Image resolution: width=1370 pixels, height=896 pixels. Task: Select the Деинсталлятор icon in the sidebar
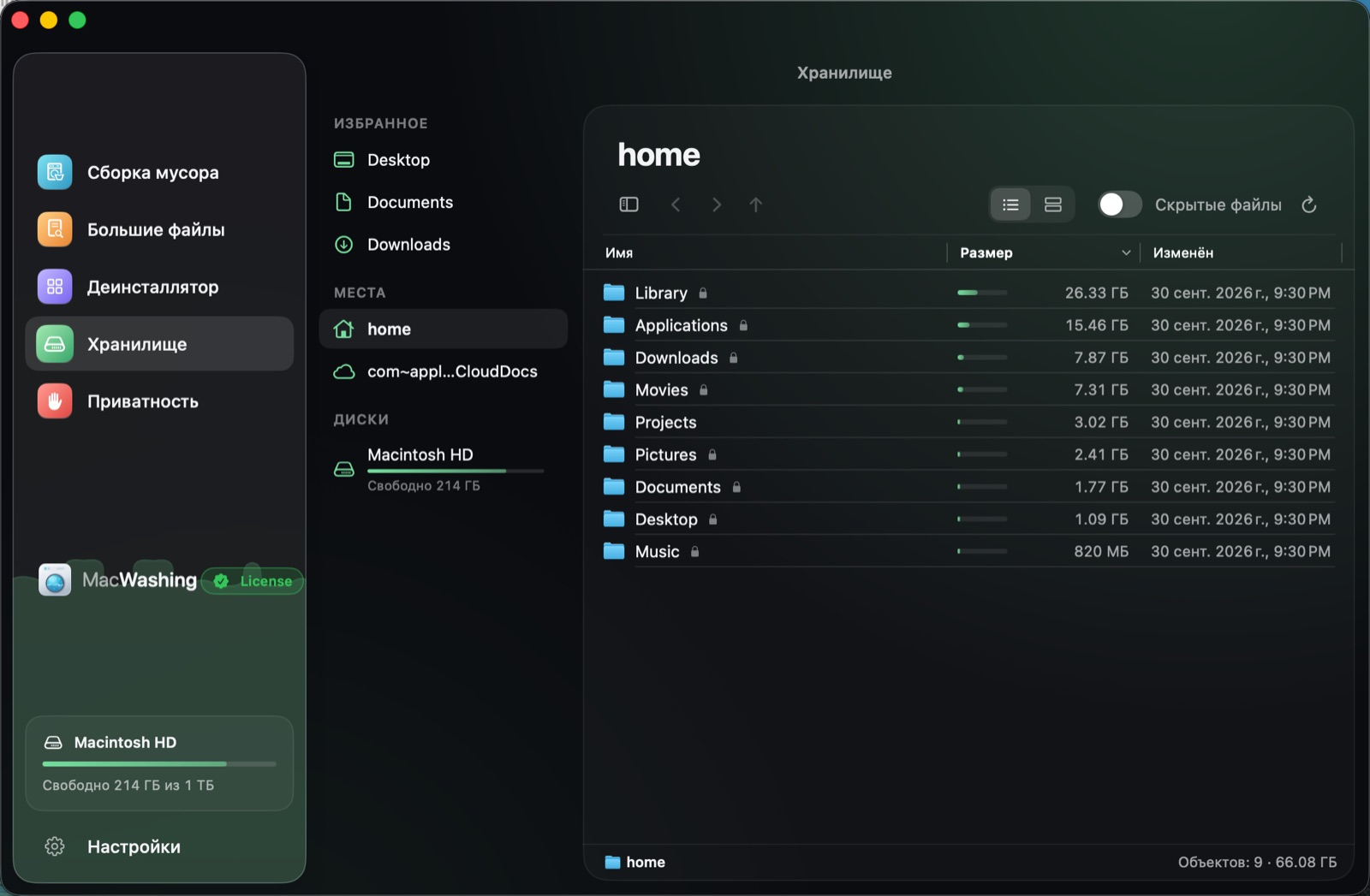(x=55, y=287)
